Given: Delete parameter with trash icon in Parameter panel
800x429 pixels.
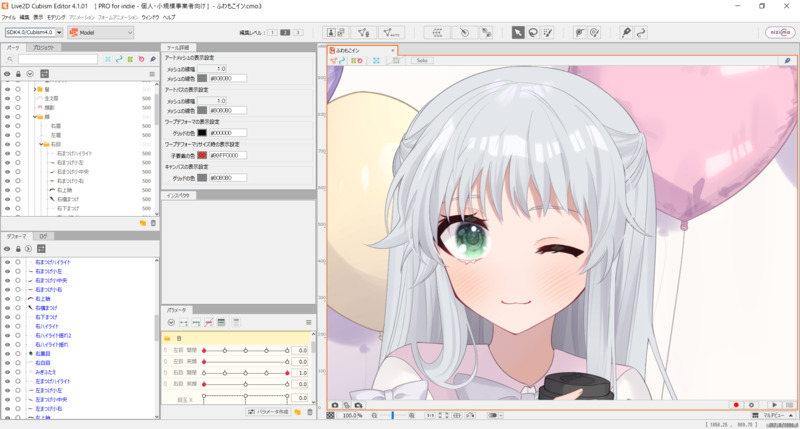Looking at the screenshot, I should tap(310, 412).
